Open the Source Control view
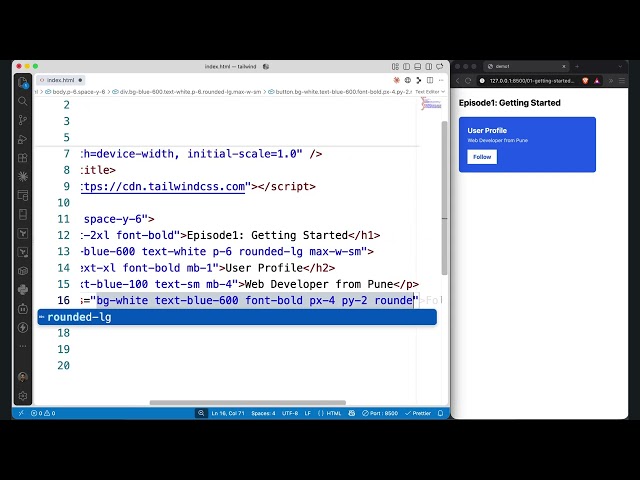 click(23, 120)
